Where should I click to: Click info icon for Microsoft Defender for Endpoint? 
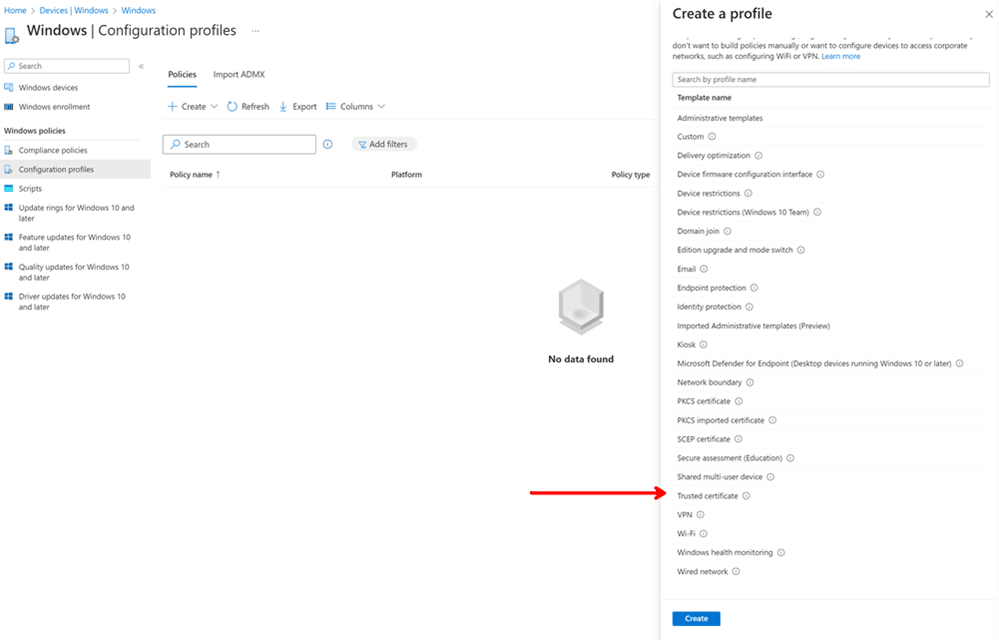click(x=959, y=364)
